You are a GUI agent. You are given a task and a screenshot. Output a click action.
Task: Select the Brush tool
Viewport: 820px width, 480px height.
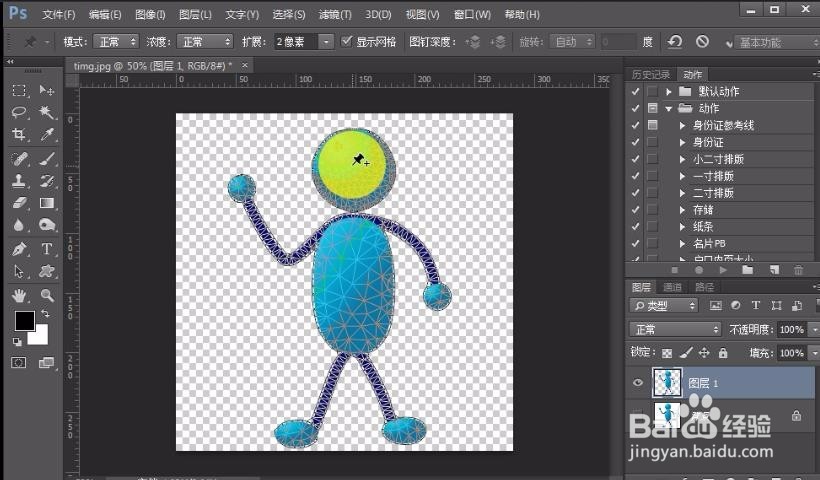coord(47,158)
